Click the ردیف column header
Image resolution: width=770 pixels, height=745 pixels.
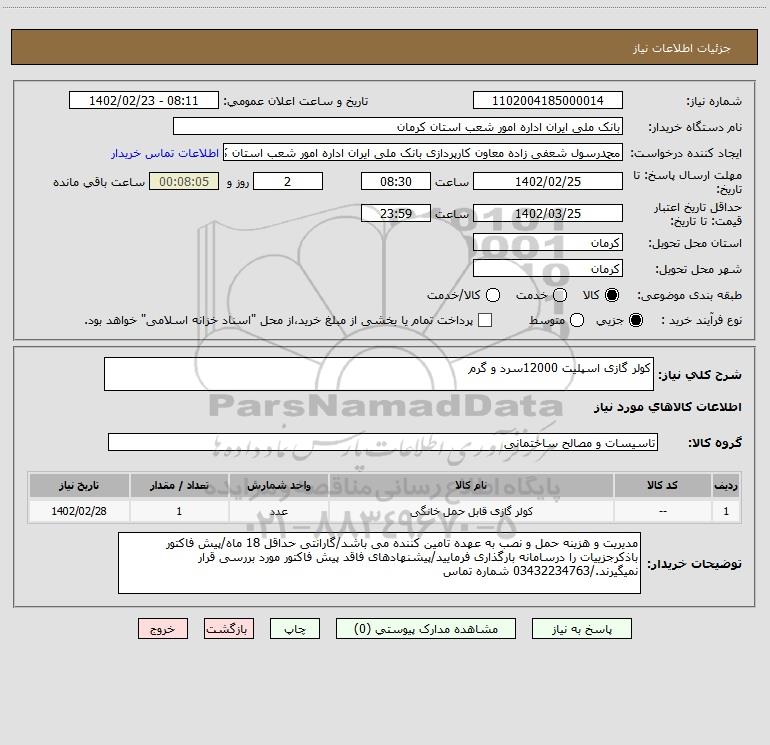(x=726, y=485)
